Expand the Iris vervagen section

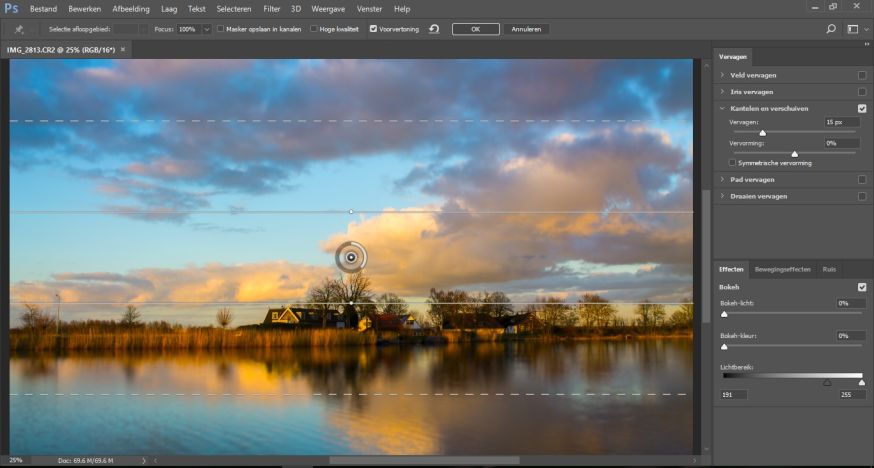722,91
